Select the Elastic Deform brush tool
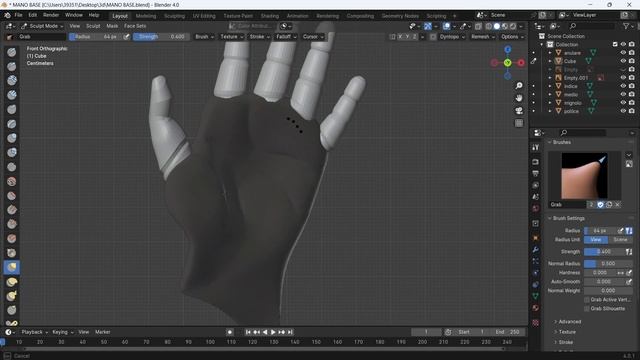This screenshot has height=360, width=640. (x=12, y=282)
